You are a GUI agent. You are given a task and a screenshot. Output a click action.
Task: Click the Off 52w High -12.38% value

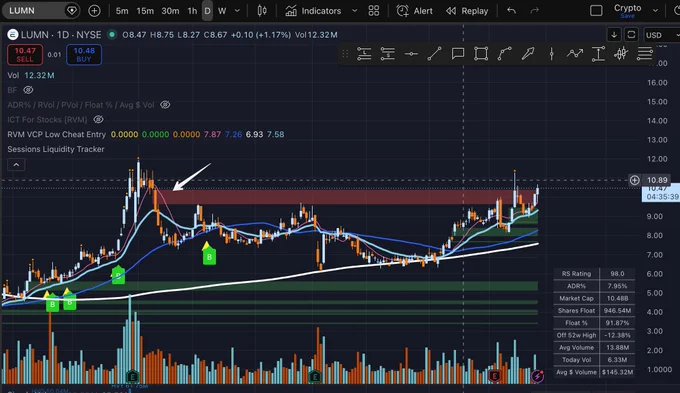(617, 335)
